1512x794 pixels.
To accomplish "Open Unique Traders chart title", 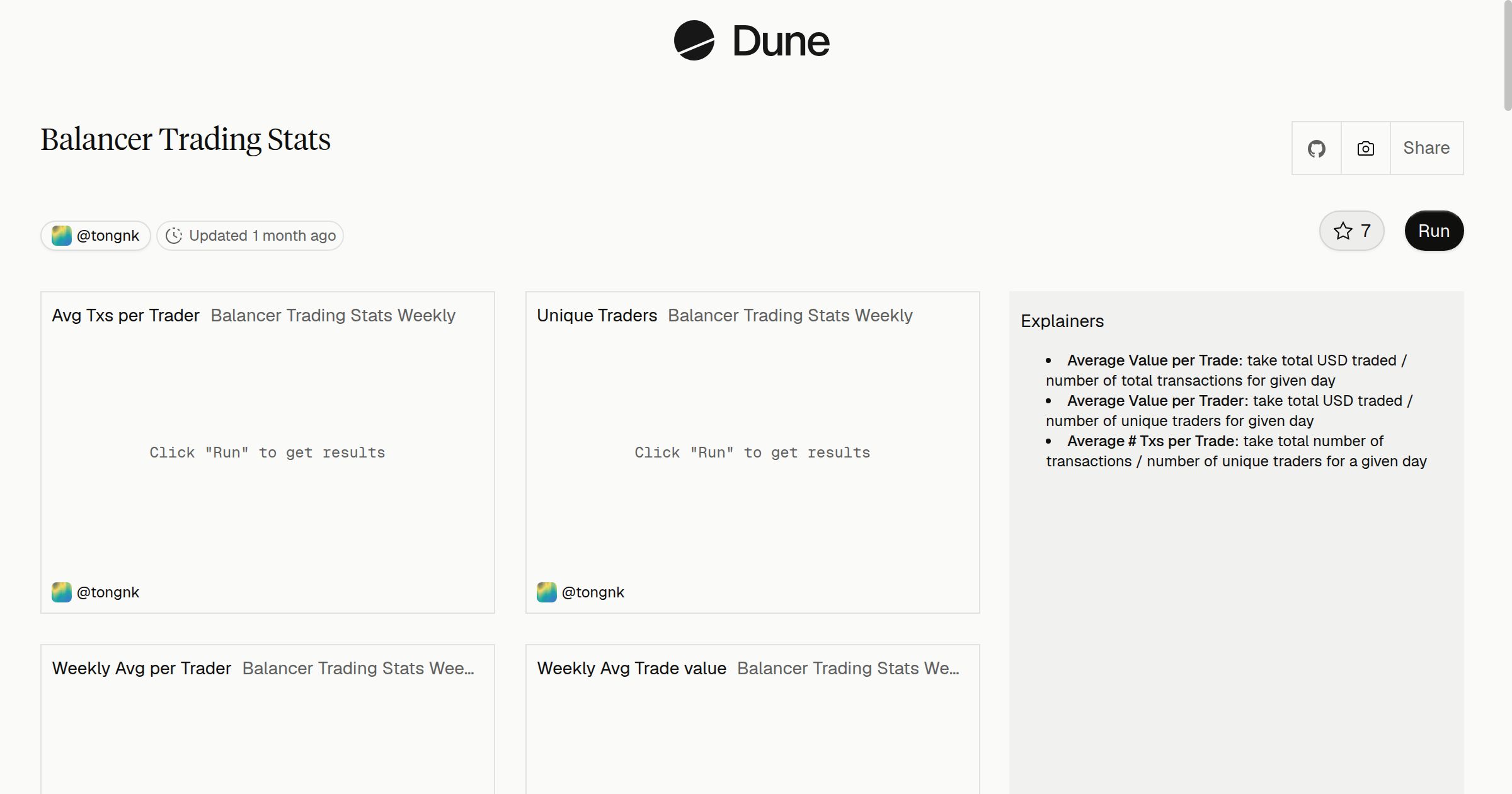I will click(597, 315).
